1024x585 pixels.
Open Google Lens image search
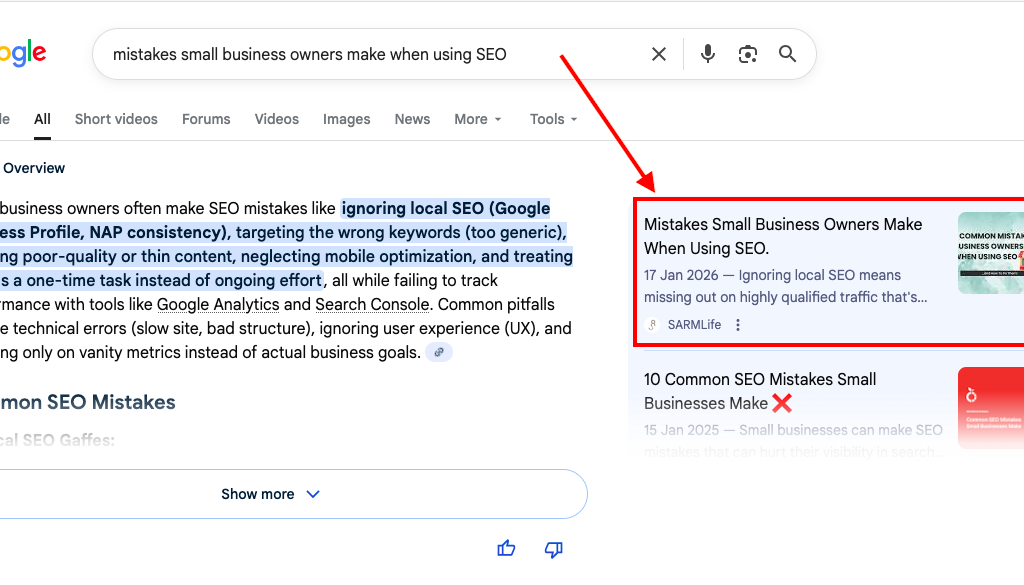pos(747,54)
